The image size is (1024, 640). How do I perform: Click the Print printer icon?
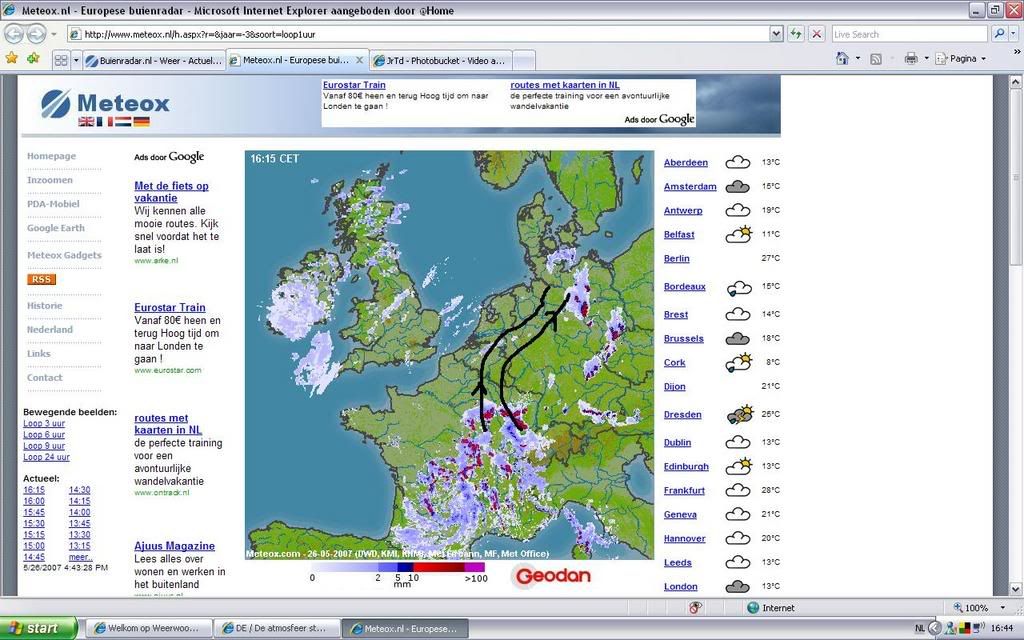pos(911,59)
